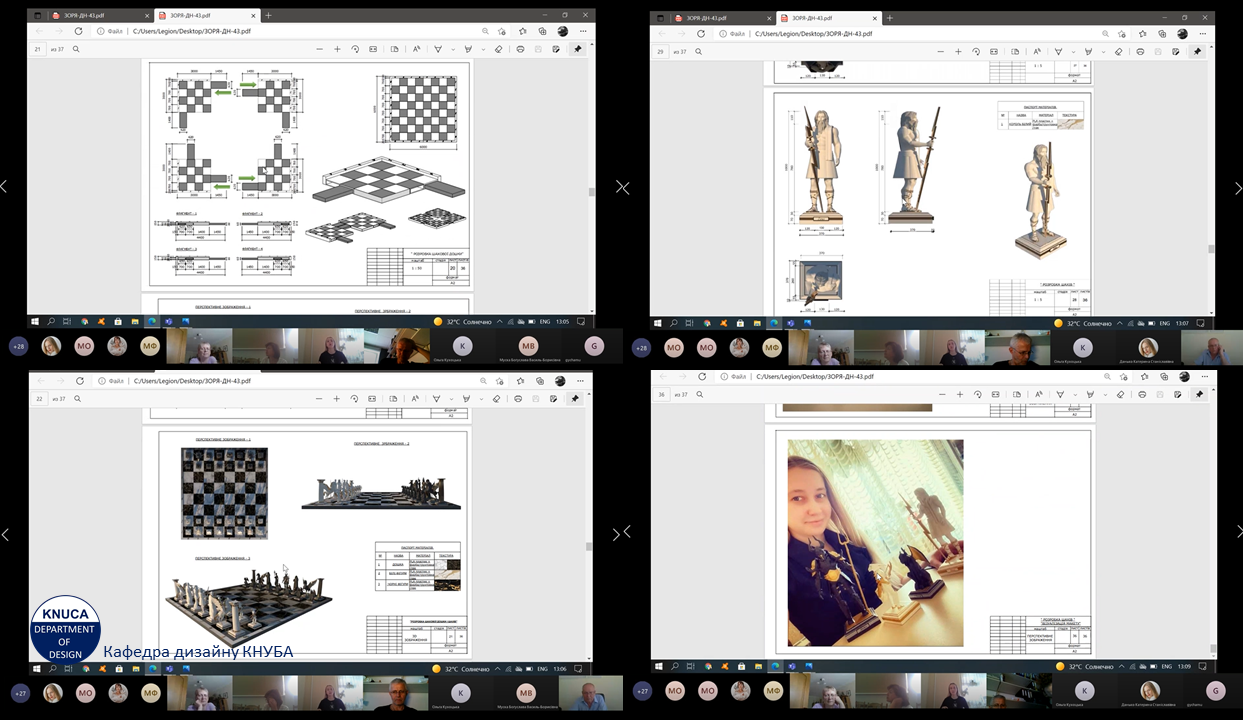Switch to the first ЗОРЯ-ДН-43.pdf tab, page 29 window
Image resolution: width=1243 pixels, height=720 pixels.
(714, 18)
